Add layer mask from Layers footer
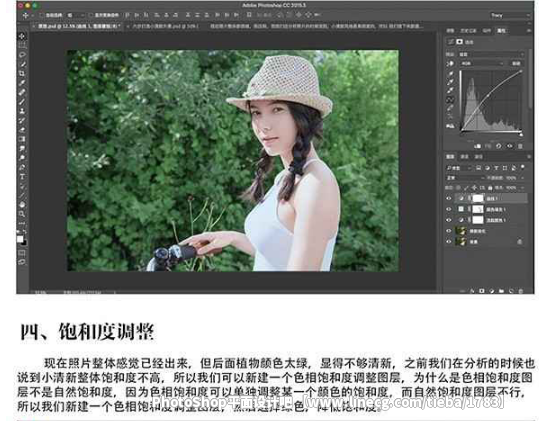Image resolution: width=560 pixels, height=421 pixels. click(x=482, y=291)
